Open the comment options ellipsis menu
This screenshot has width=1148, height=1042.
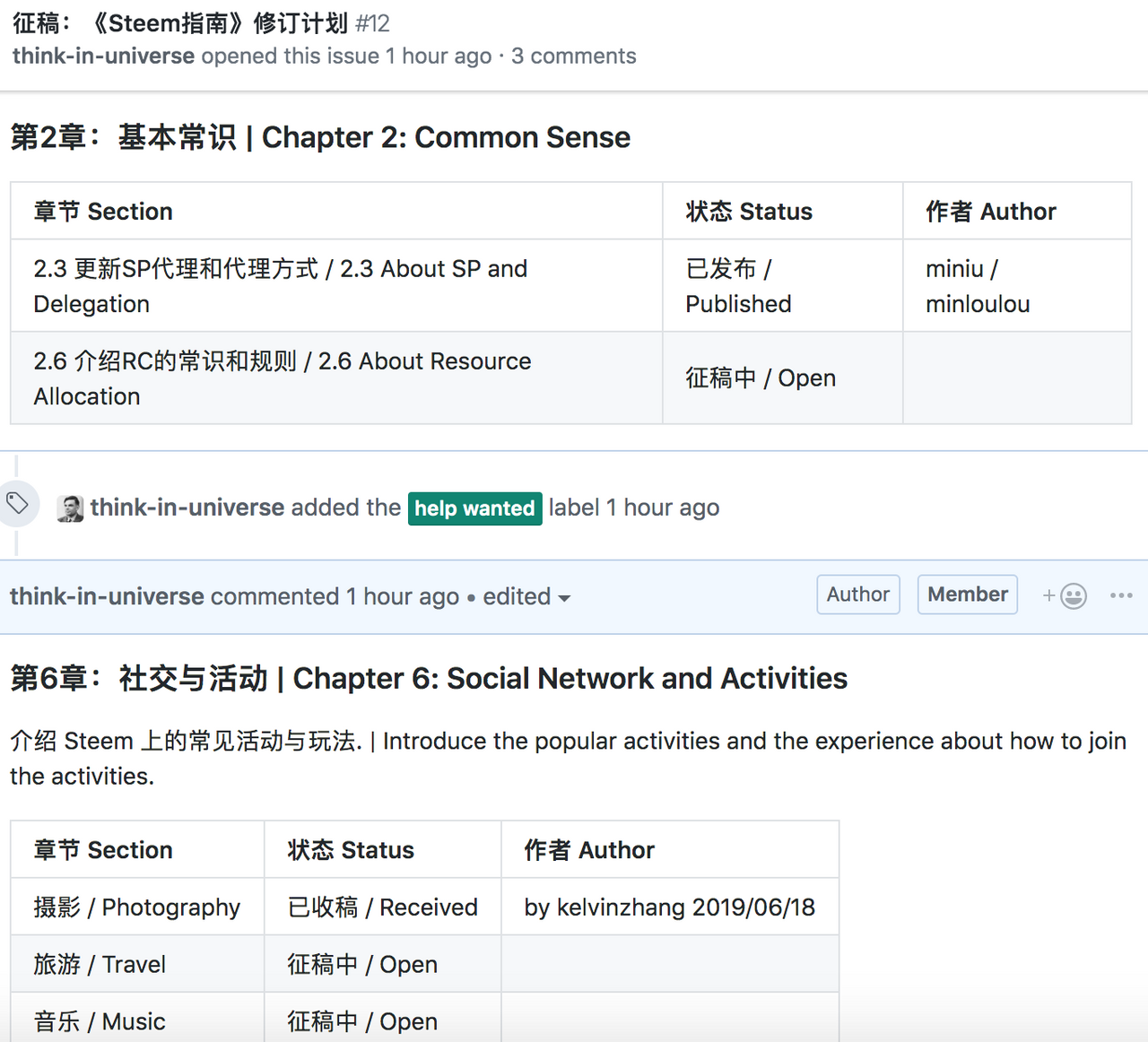pyautogui.click(x=1121, y=595)
